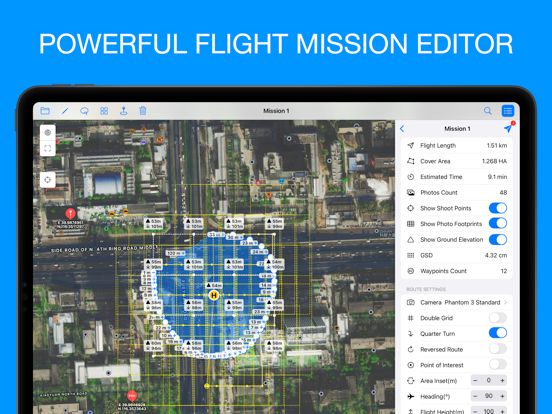Viewport: 552px width, 414px height.
Task: Click the Waypoints Count 12 row
Action: pyautogui.click(x=457, y=271)
